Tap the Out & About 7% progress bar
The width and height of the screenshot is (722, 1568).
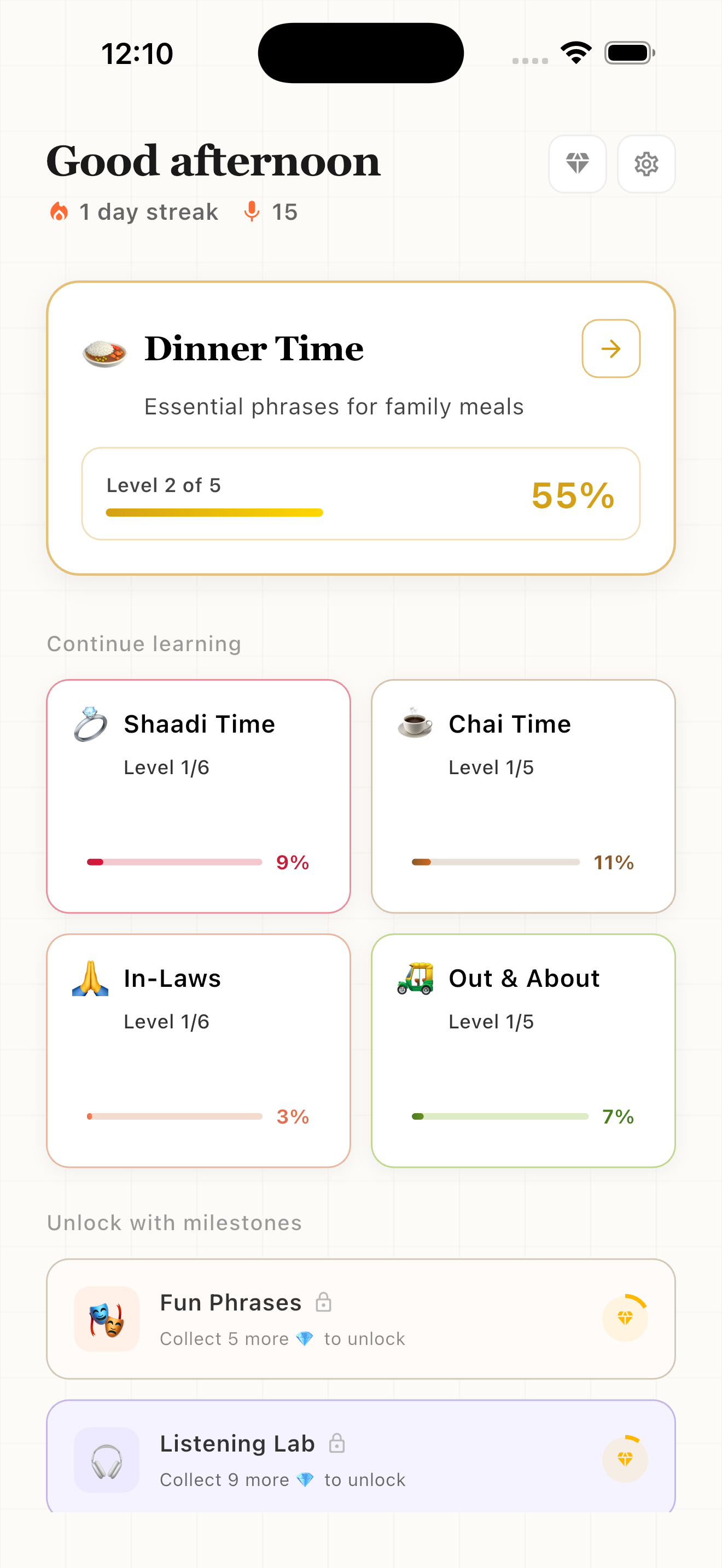tap(500, 1116)
